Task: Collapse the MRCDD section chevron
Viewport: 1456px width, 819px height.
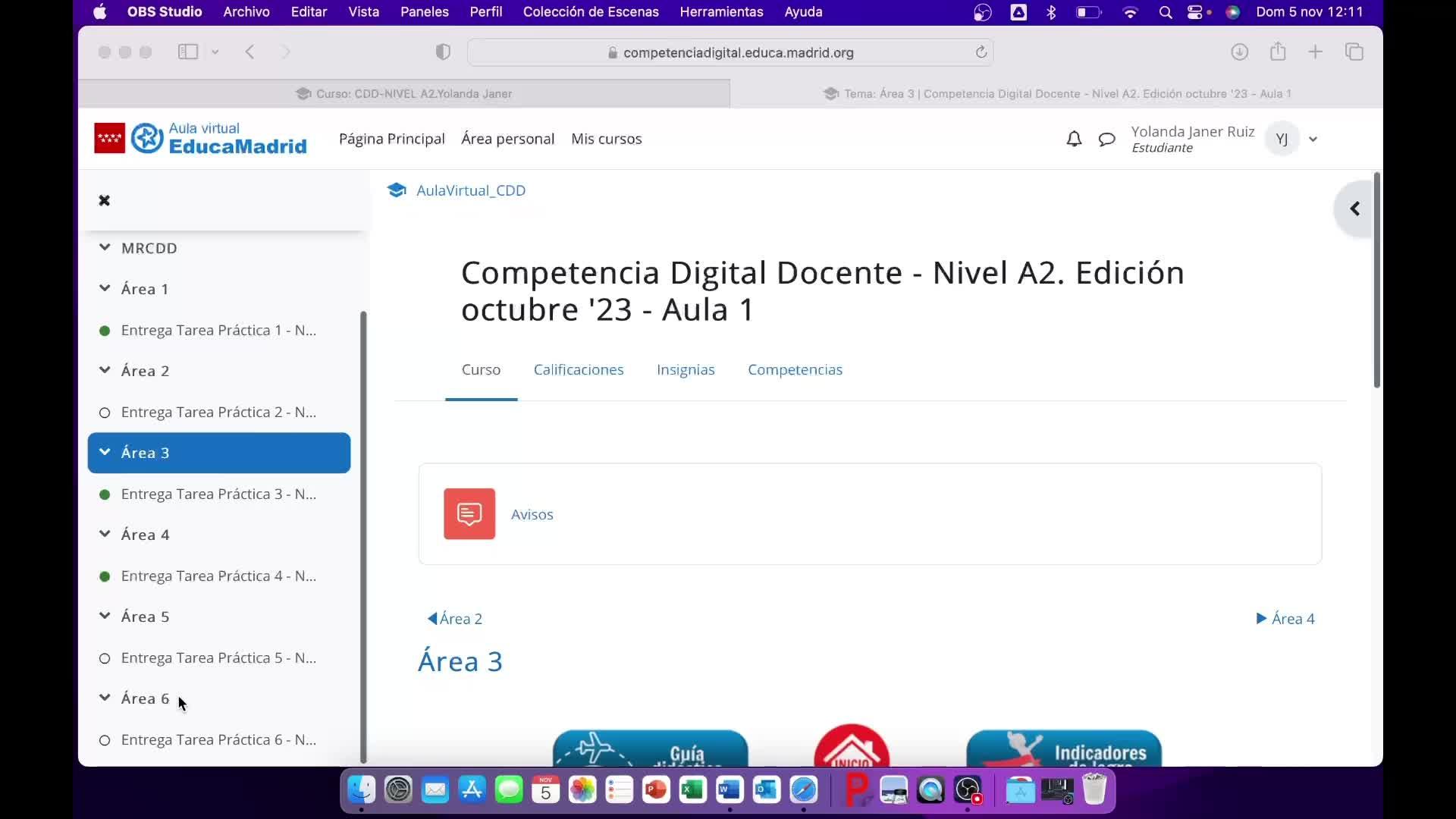Action: [105, 247]
